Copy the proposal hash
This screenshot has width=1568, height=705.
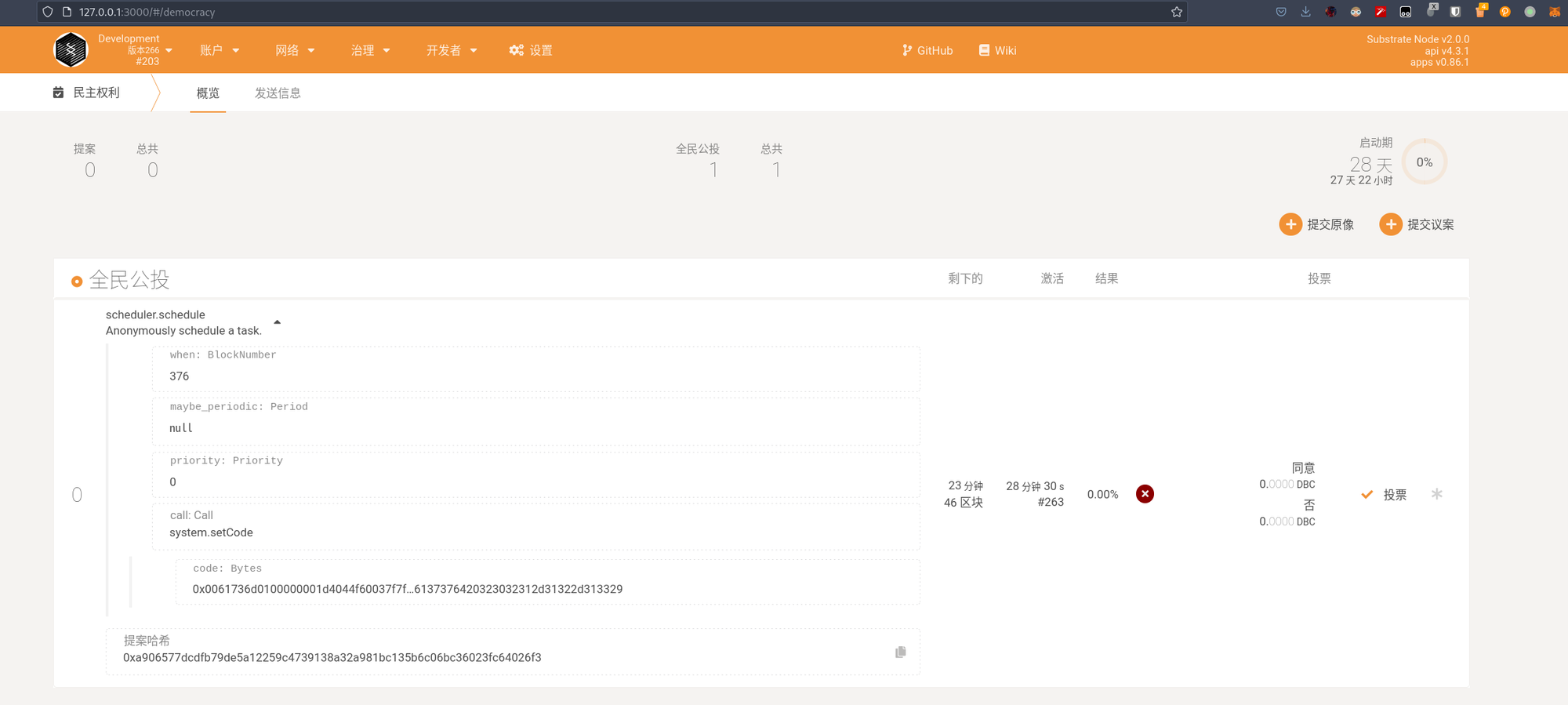click(x=900, y=652)
